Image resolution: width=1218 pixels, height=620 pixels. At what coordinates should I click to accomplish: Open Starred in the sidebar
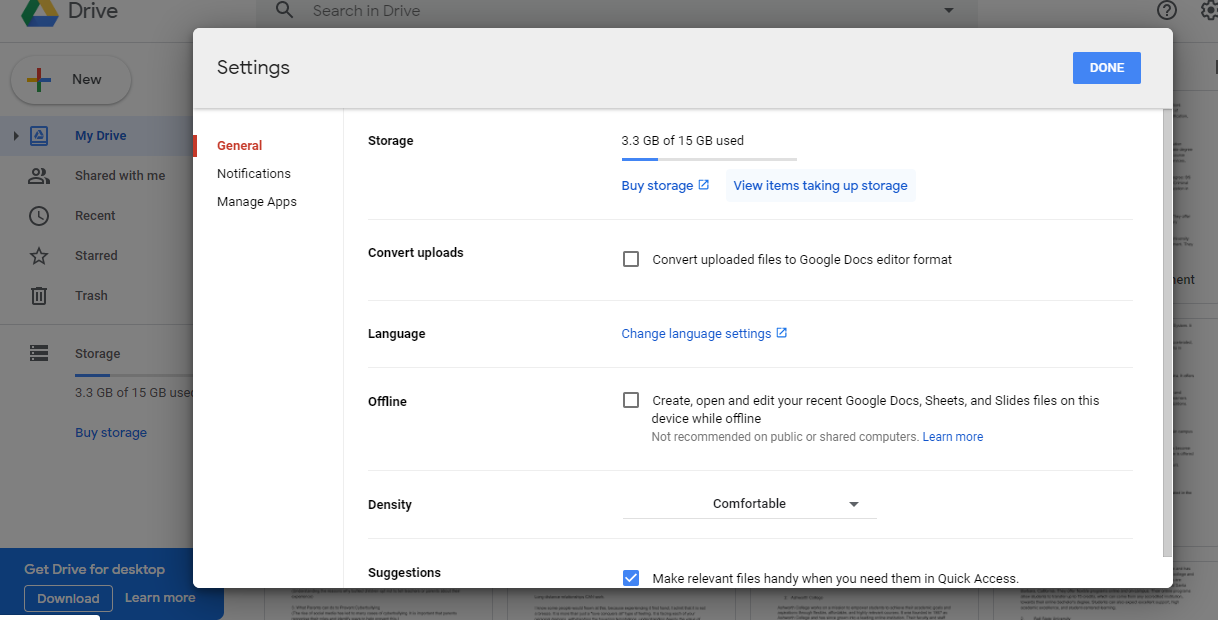tap(96, 255)
